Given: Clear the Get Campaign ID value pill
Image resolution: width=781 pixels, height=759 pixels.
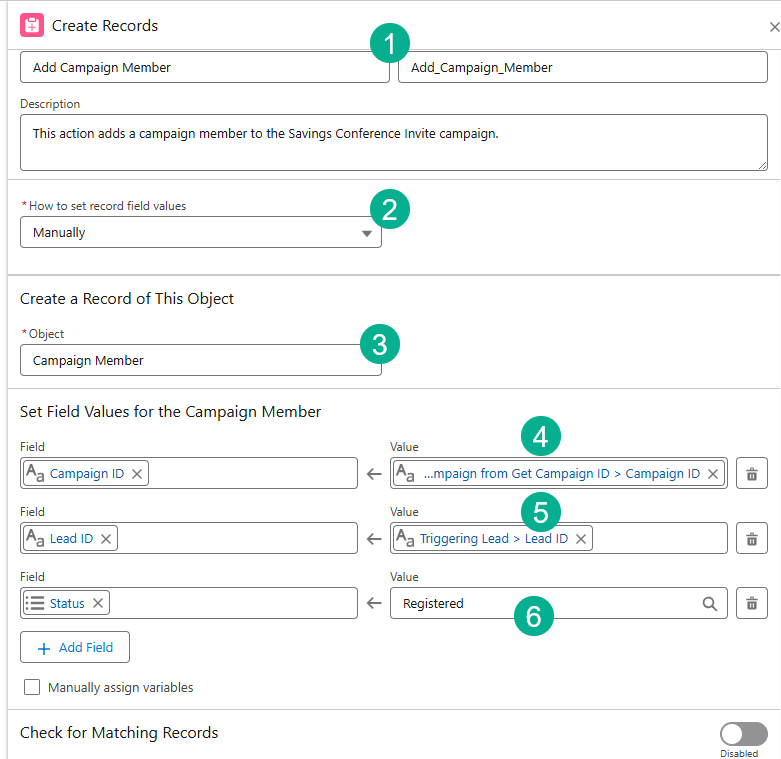Looking at the screenshot, I should click(713, 474).
